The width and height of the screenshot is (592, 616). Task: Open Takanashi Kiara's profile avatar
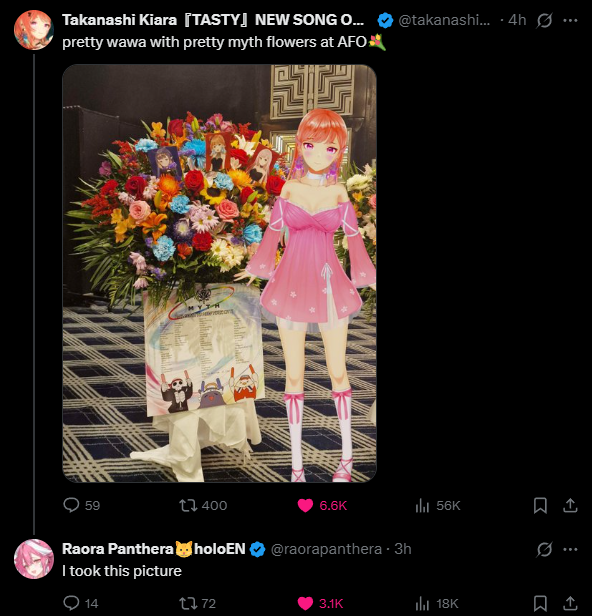point(34,30)
